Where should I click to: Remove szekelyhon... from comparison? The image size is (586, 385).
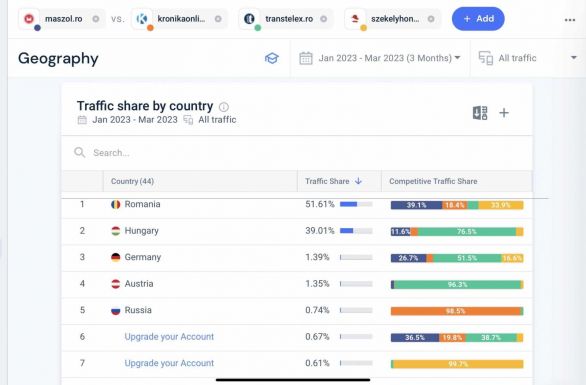pos(431,19)
